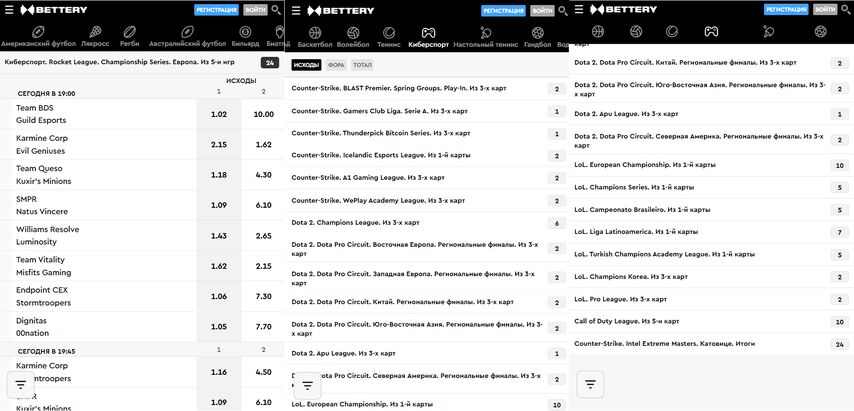Screen dimensions: 854x411
Task: Click basketball icon in right screenshot
Action: (x=598, y=32)
